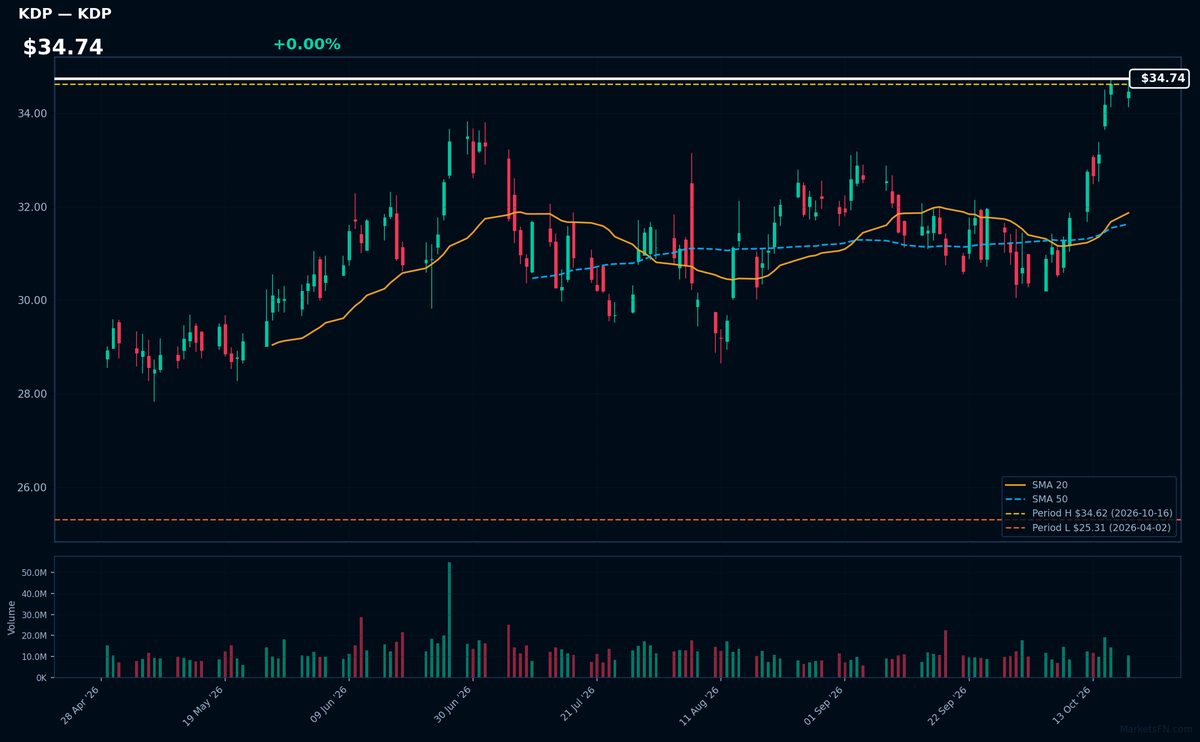Click the 13 Oct '26 date label

click(x=1072, y=704)
